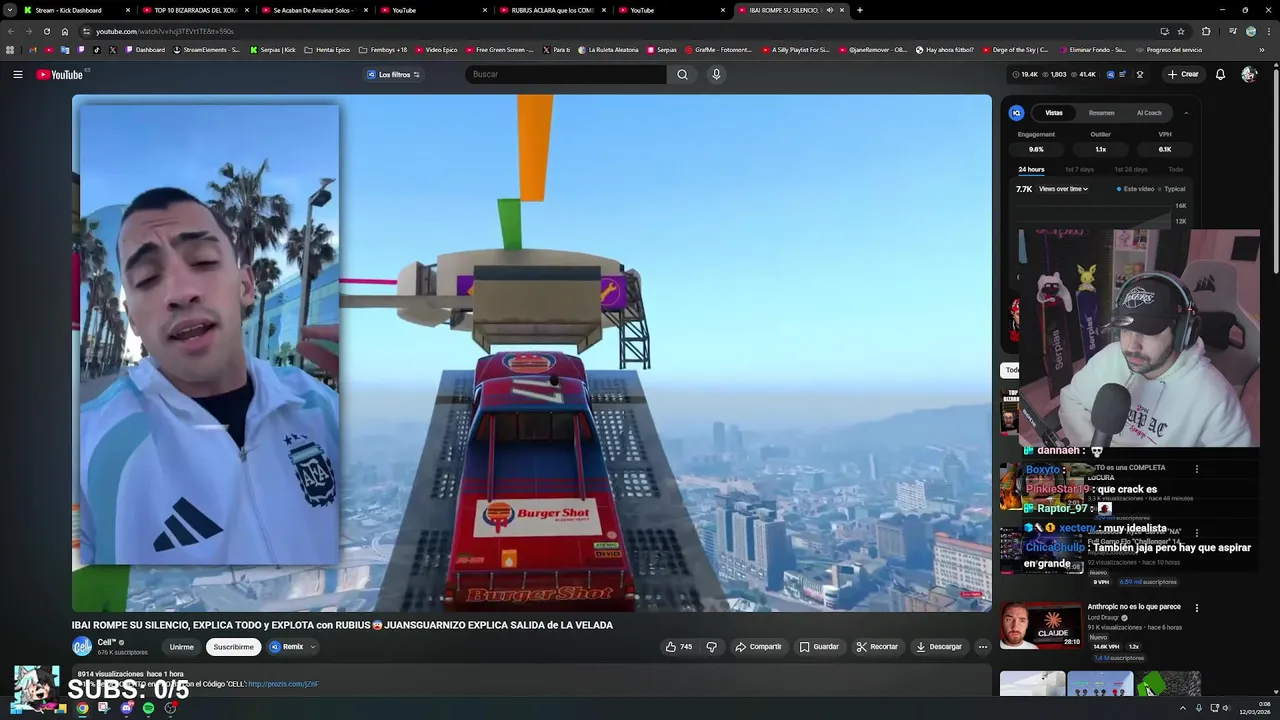Go to the YouTube home logo
Screen dimensions: 1280x720
(x=60, y=75)
